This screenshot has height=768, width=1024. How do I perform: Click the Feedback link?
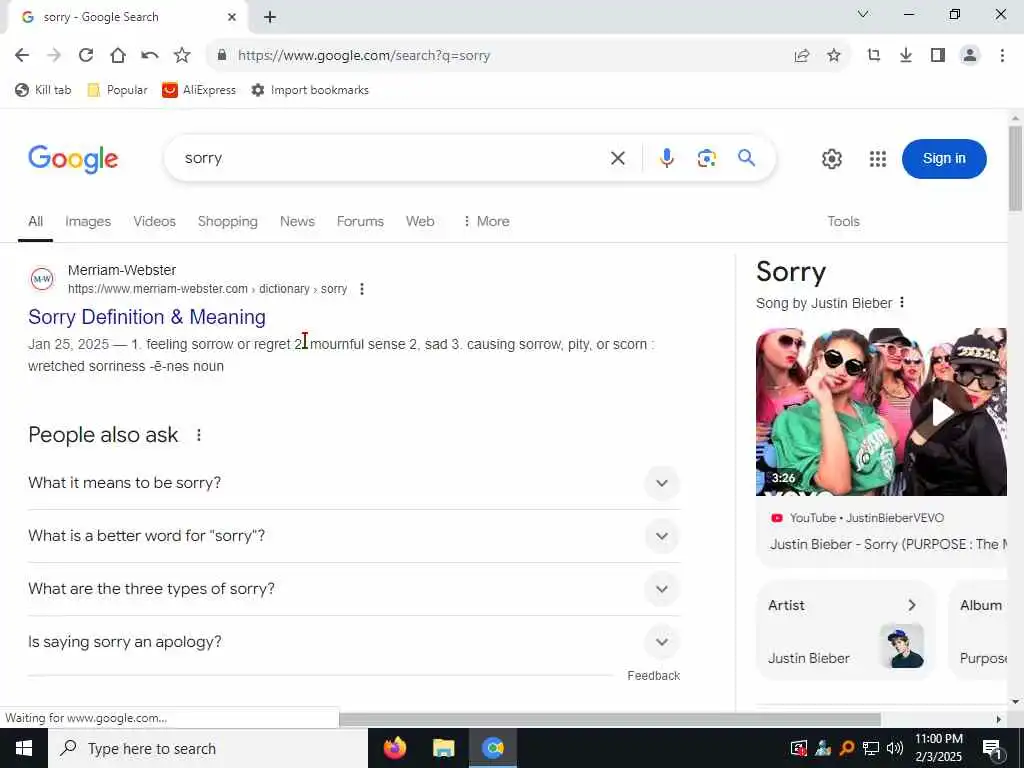click(x=653, y=675)
